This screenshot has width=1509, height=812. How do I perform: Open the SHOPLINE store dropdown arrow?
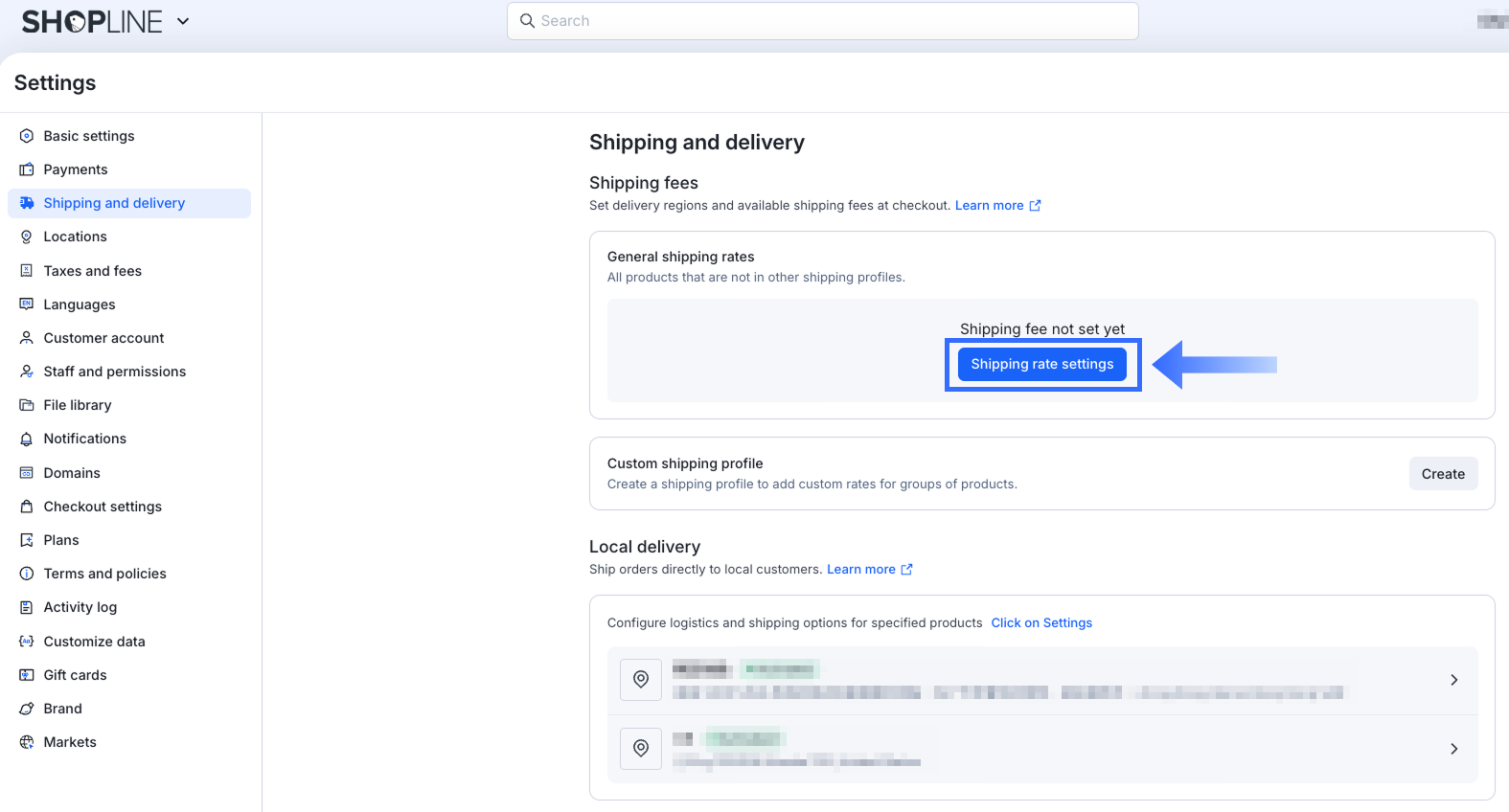pyautogui.click(x=183, y=21)
